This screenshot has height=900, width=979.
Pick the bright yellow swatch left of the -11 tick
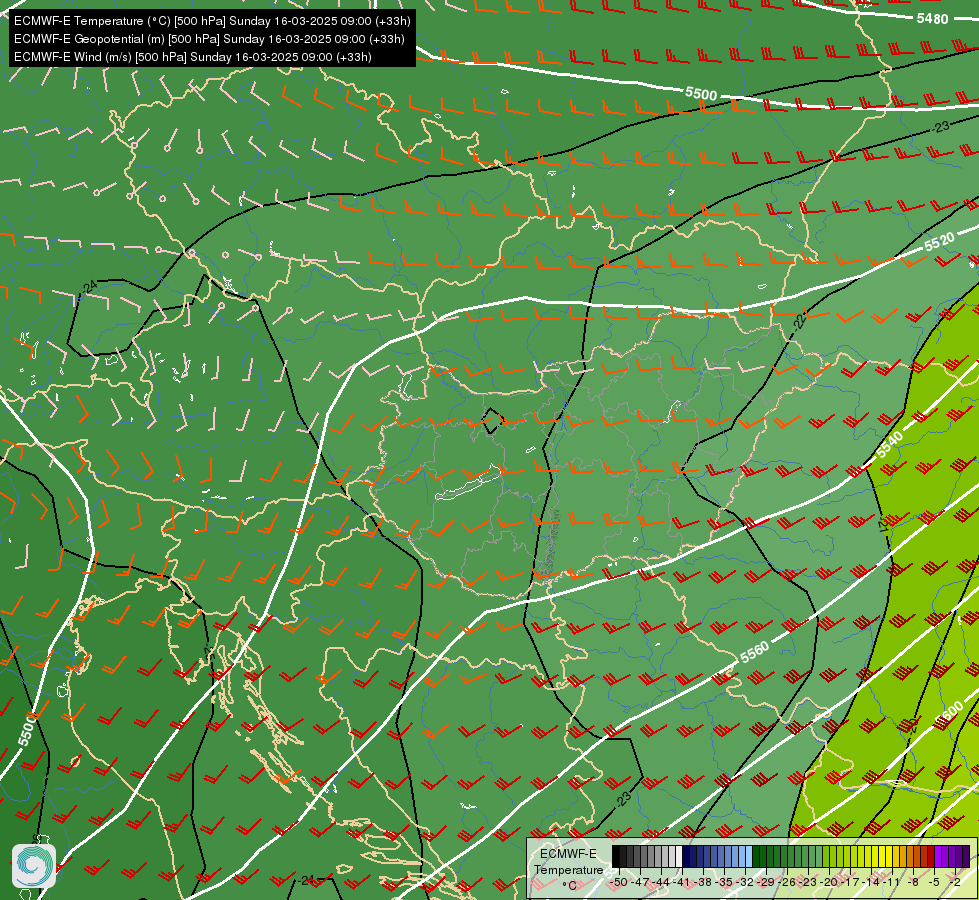pos(889,856)
